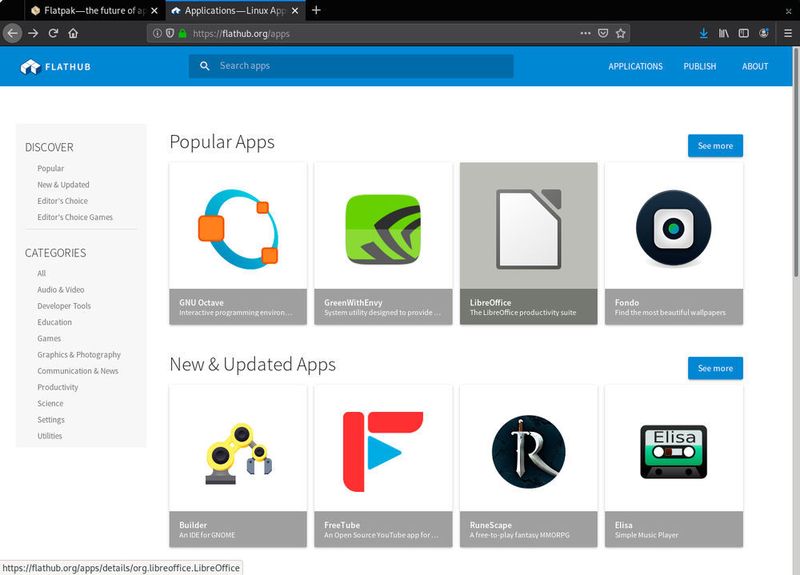The image size is (800, 575).
Task: Open the GreenWithEnvy app icon
Action: click(383, 229)
